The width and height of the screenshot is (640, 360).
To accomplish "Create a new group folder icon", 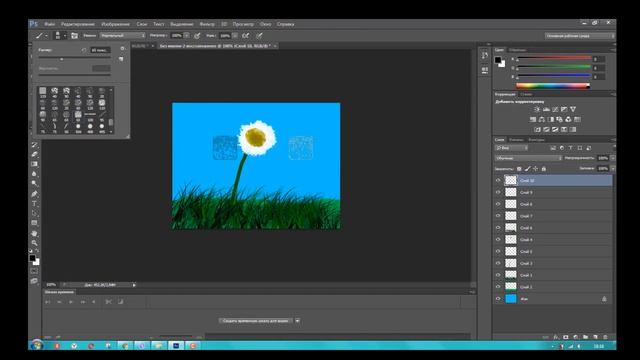I will point(586,337).
